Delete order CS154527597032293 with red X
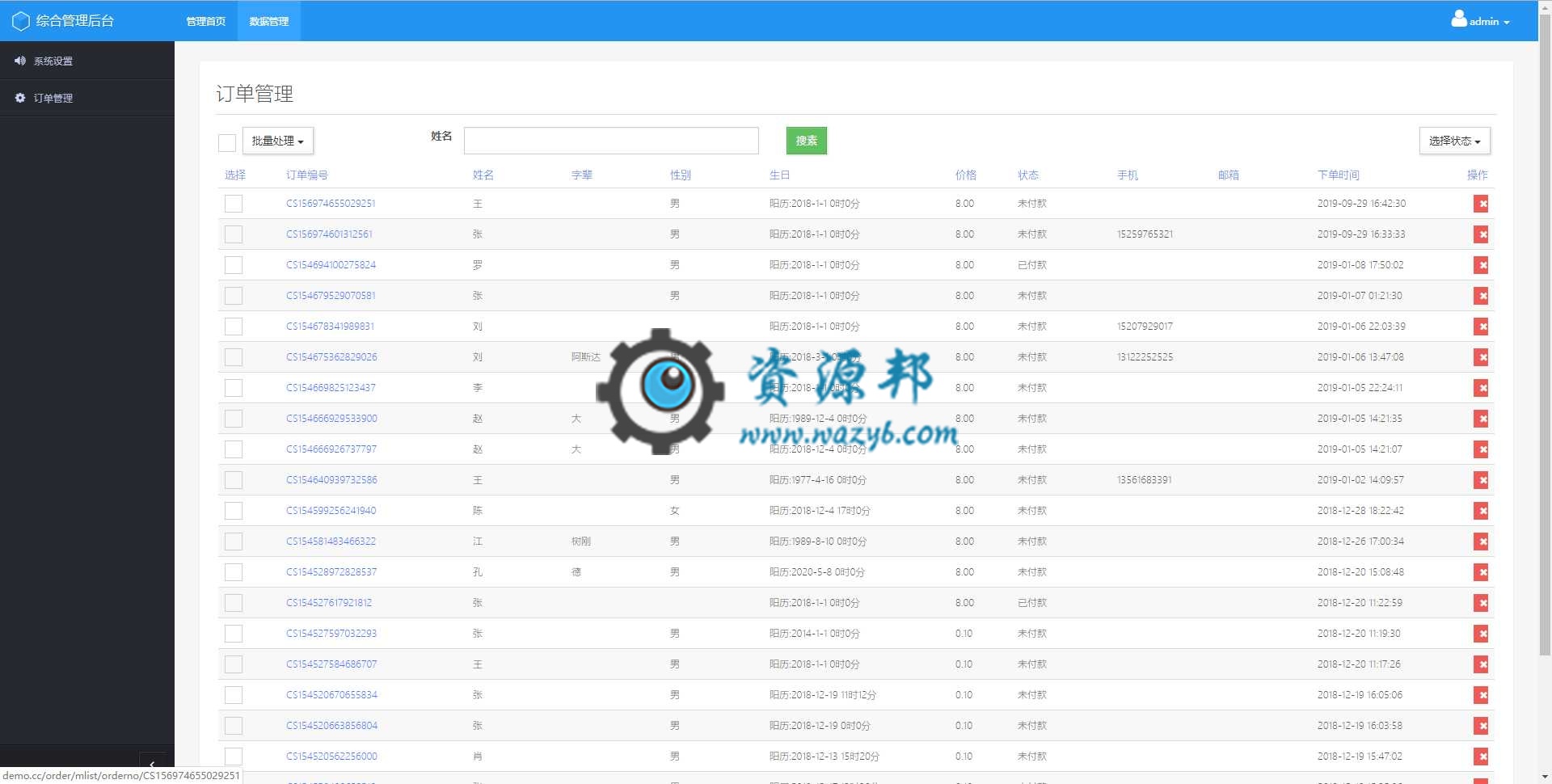The width and height of the screenshot is (1552, 784). (x=1481, y=634)
